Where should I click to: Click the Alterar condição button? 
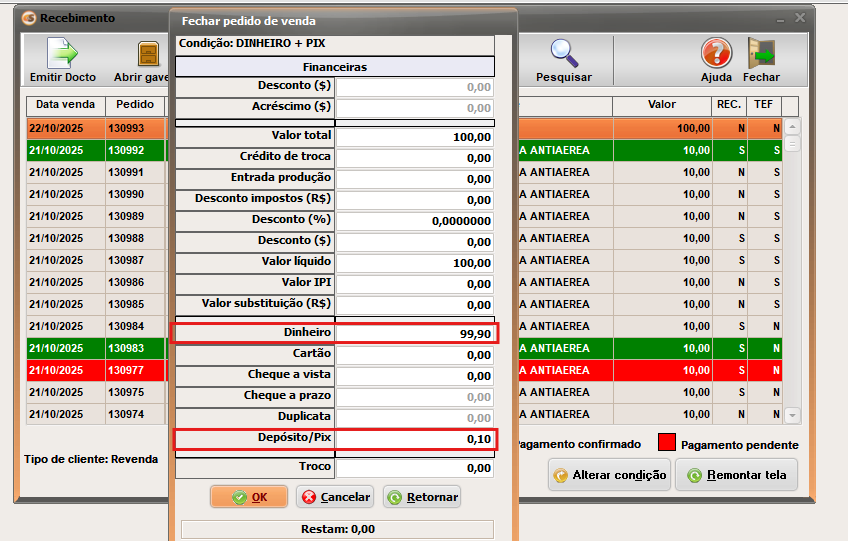(x=609, y=475)
